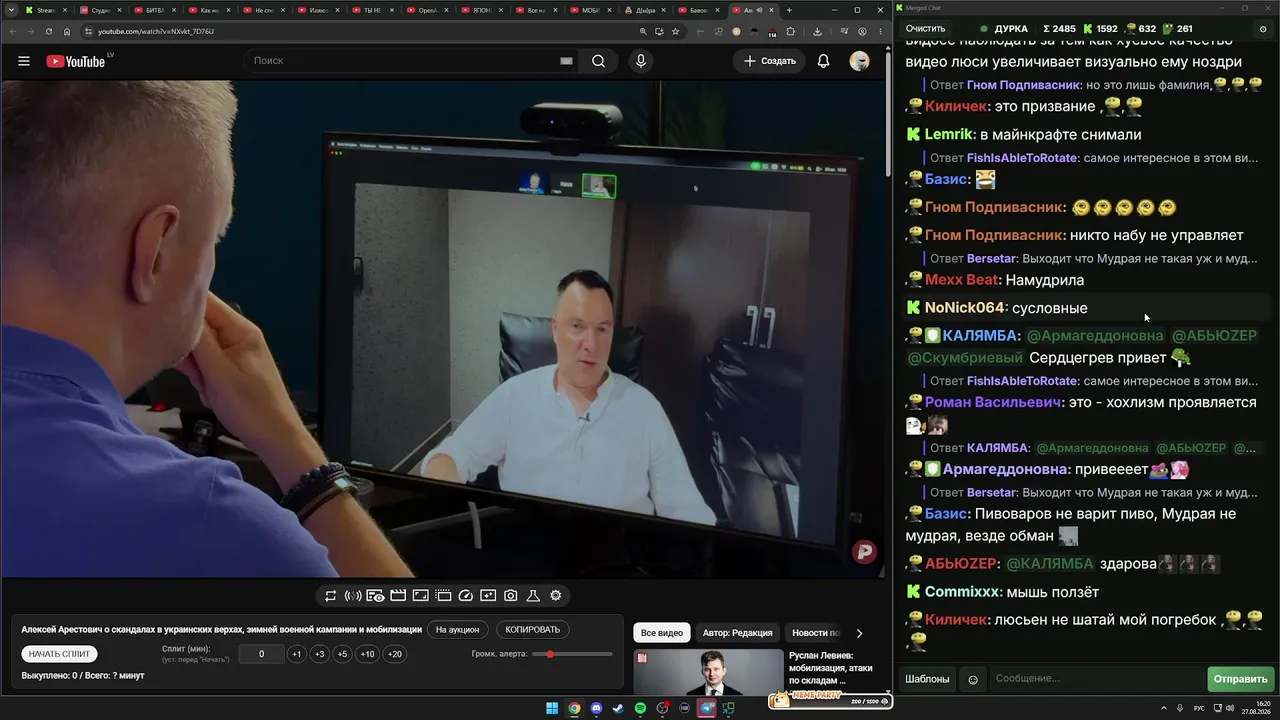
Task: Click the video player frame
Action: click(442, 328)
